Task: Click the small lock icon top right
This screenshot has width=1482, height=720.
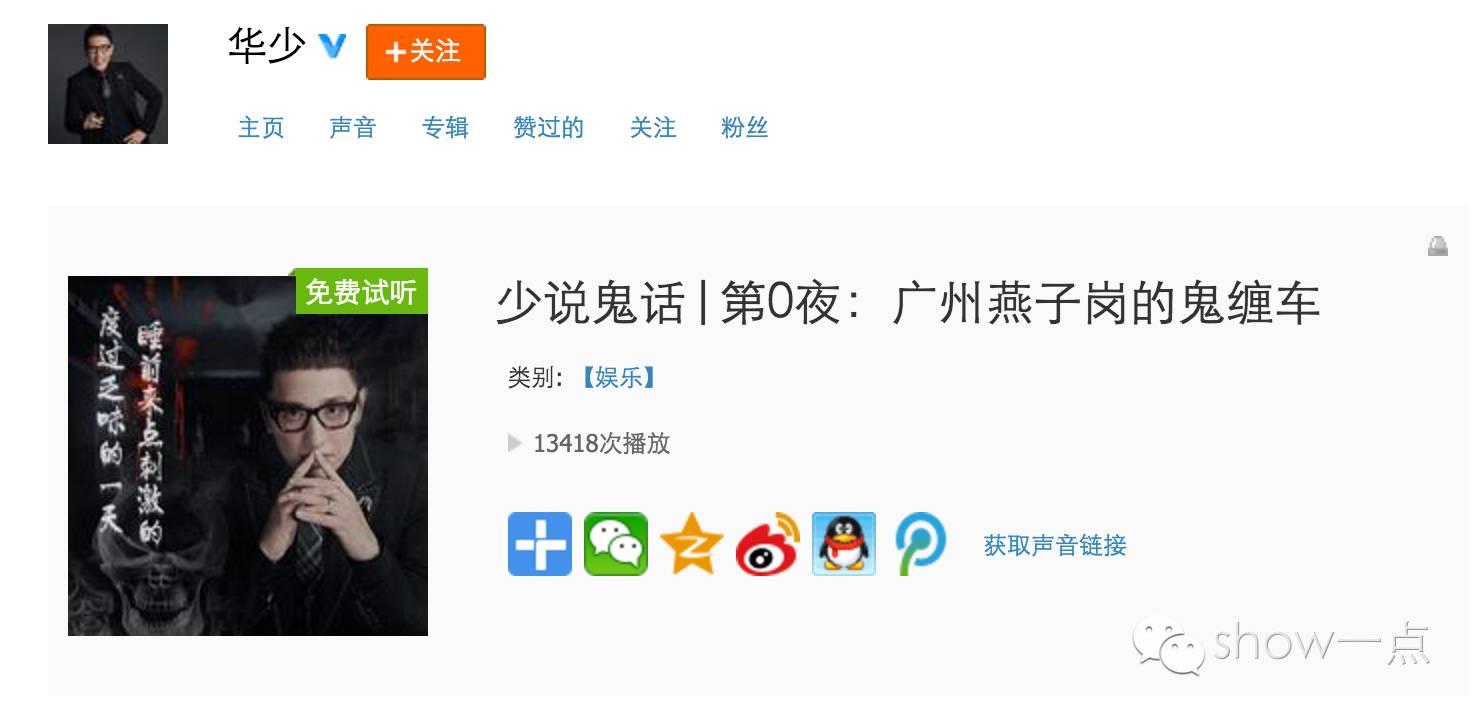Action: pyautogui.click(x=1438, y=246)
